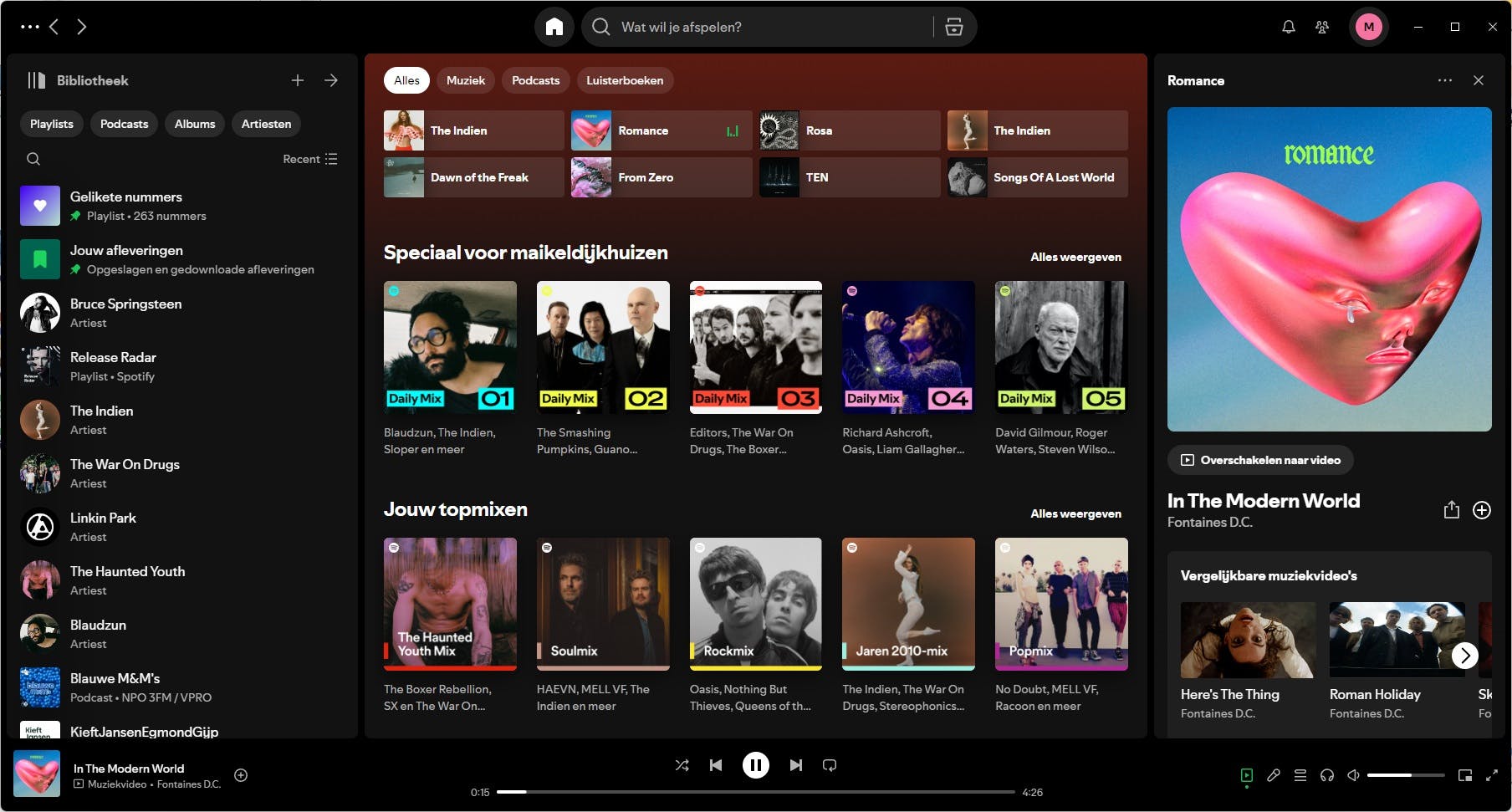Mute the volume speaker icon
Viewport: 1512px width, 812px height.
click(1354, 775)
